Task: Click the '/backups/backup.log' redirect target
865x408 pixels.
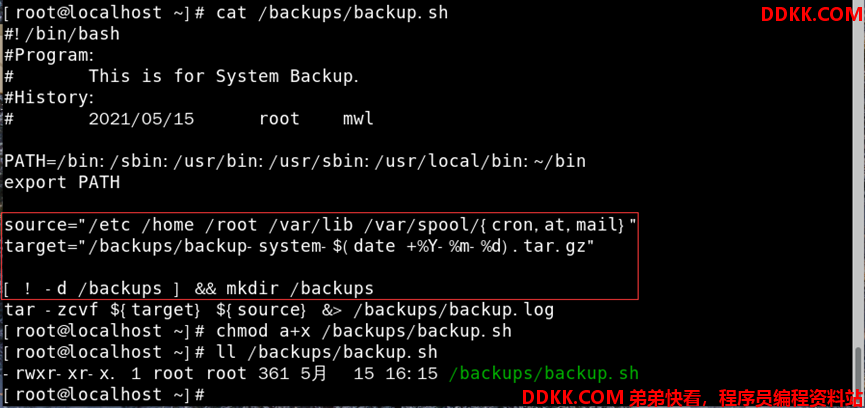Action: click(453, 310)
